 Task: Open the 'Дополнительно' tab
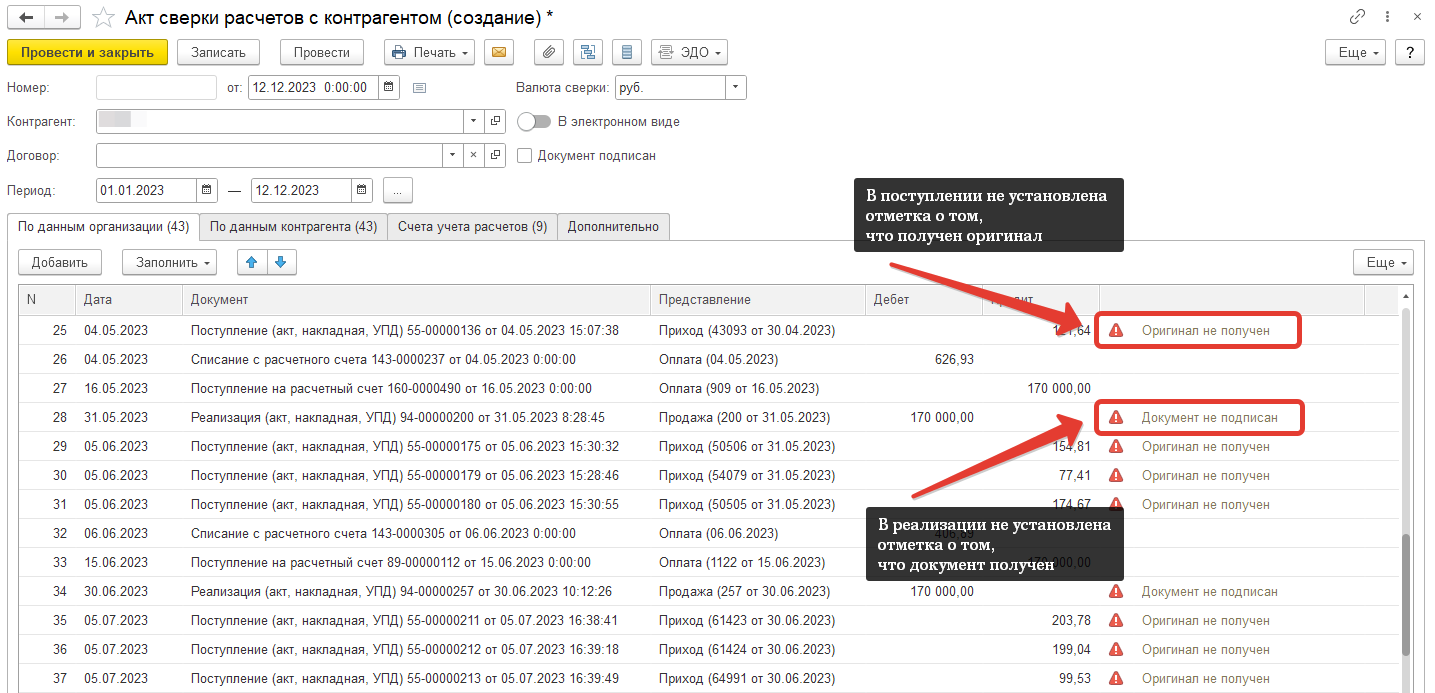point(613,227)
